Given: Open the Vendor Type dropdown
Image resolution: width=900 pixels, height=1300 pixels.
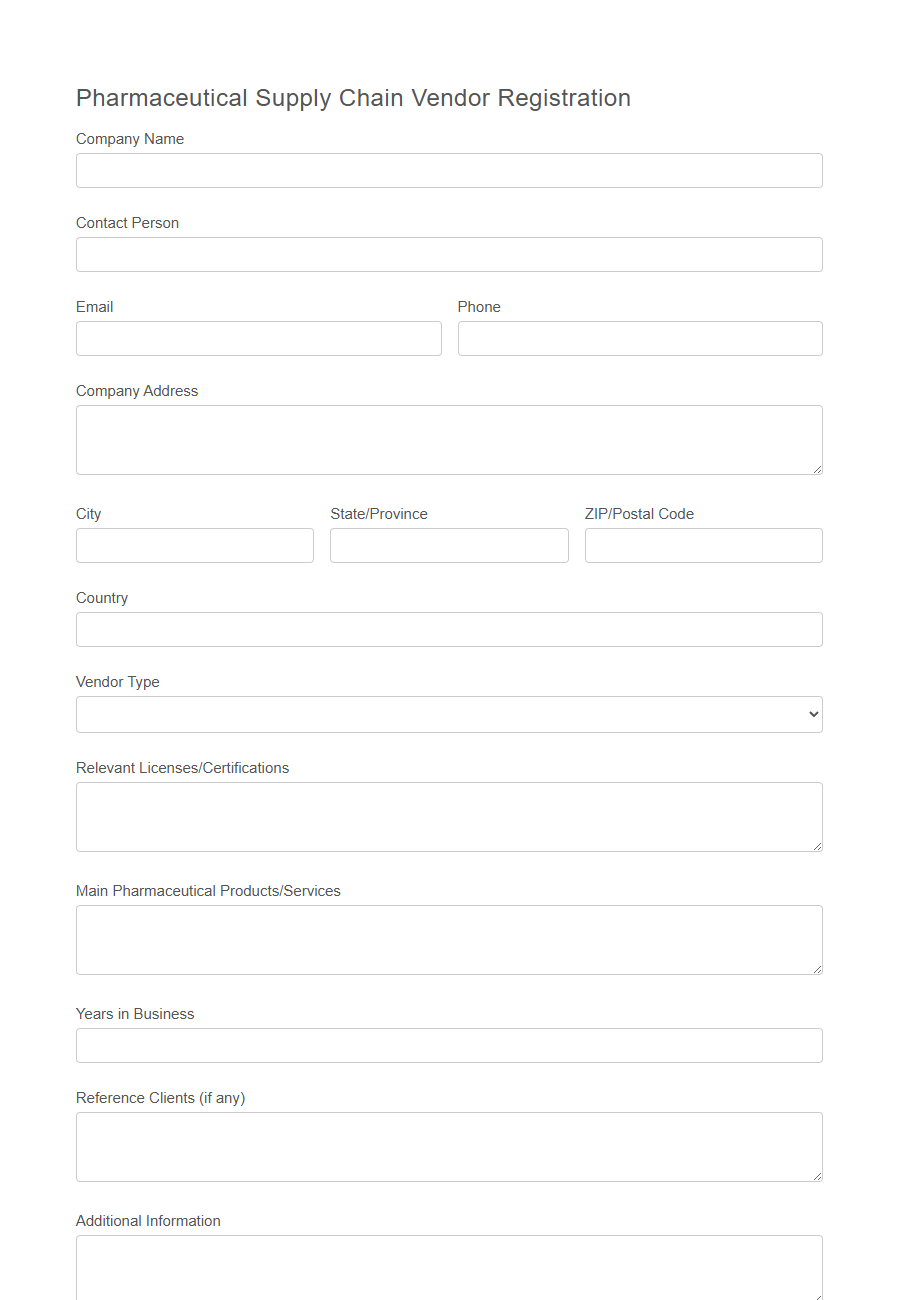Looking at the screenshot, I should click(448, 714).
